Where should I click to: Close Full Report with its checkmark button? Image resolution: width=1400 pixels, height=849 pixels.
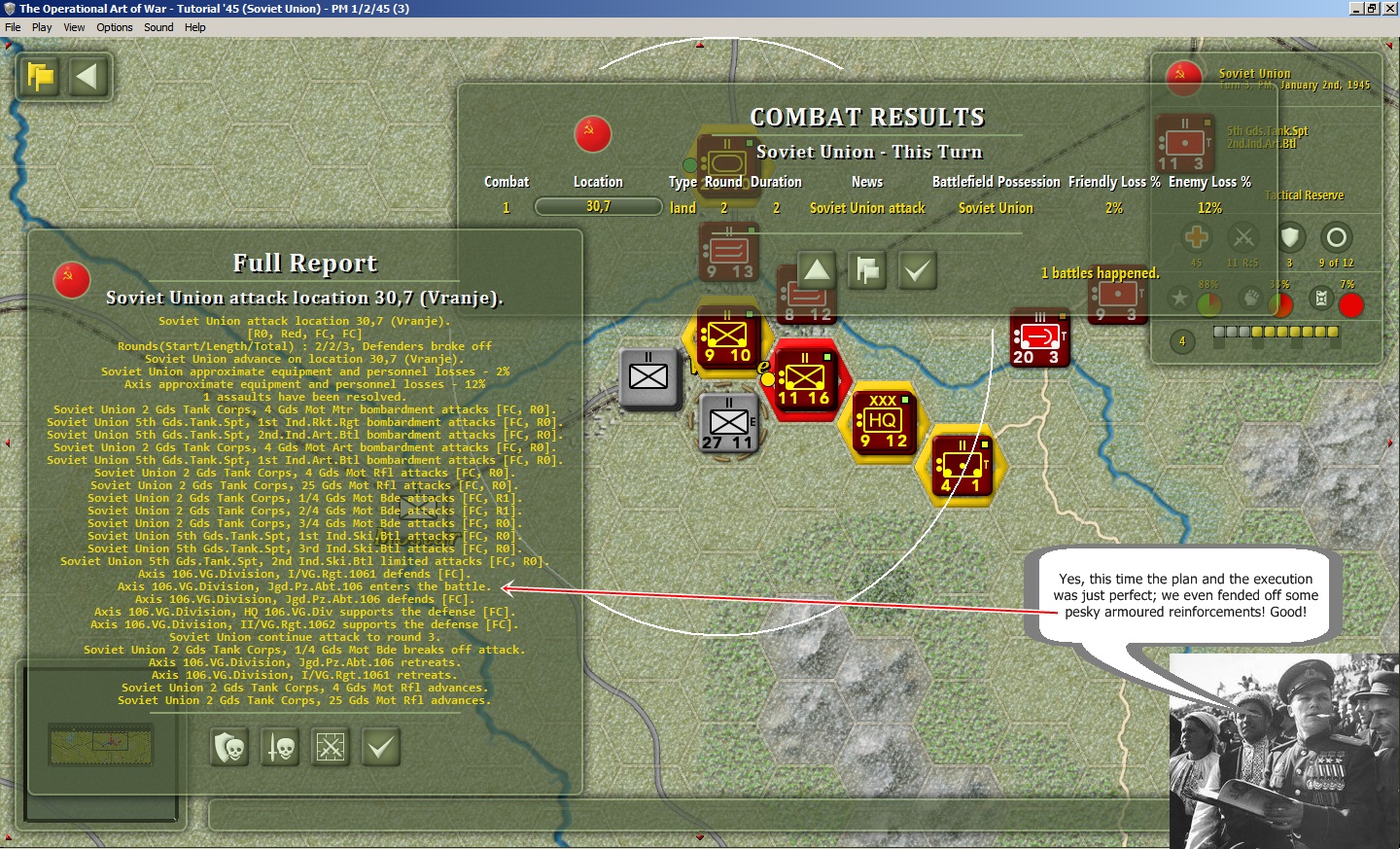tap(381, 747)
